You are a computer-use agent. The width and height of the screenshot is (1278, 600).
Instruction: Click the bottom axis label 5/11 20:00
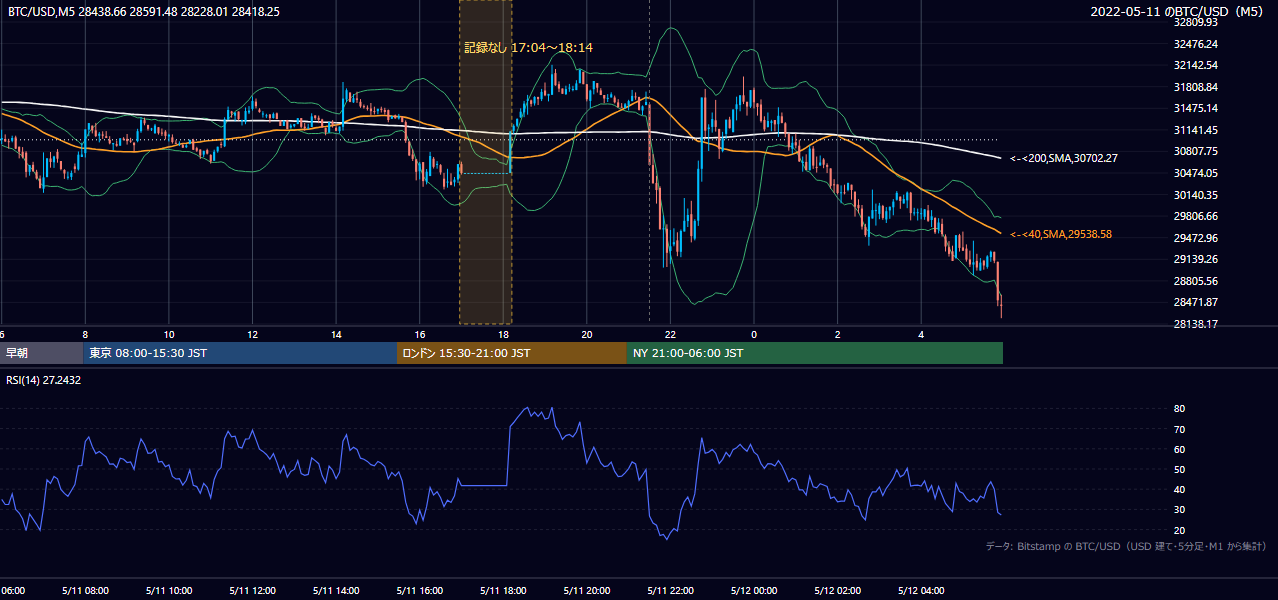587,590
